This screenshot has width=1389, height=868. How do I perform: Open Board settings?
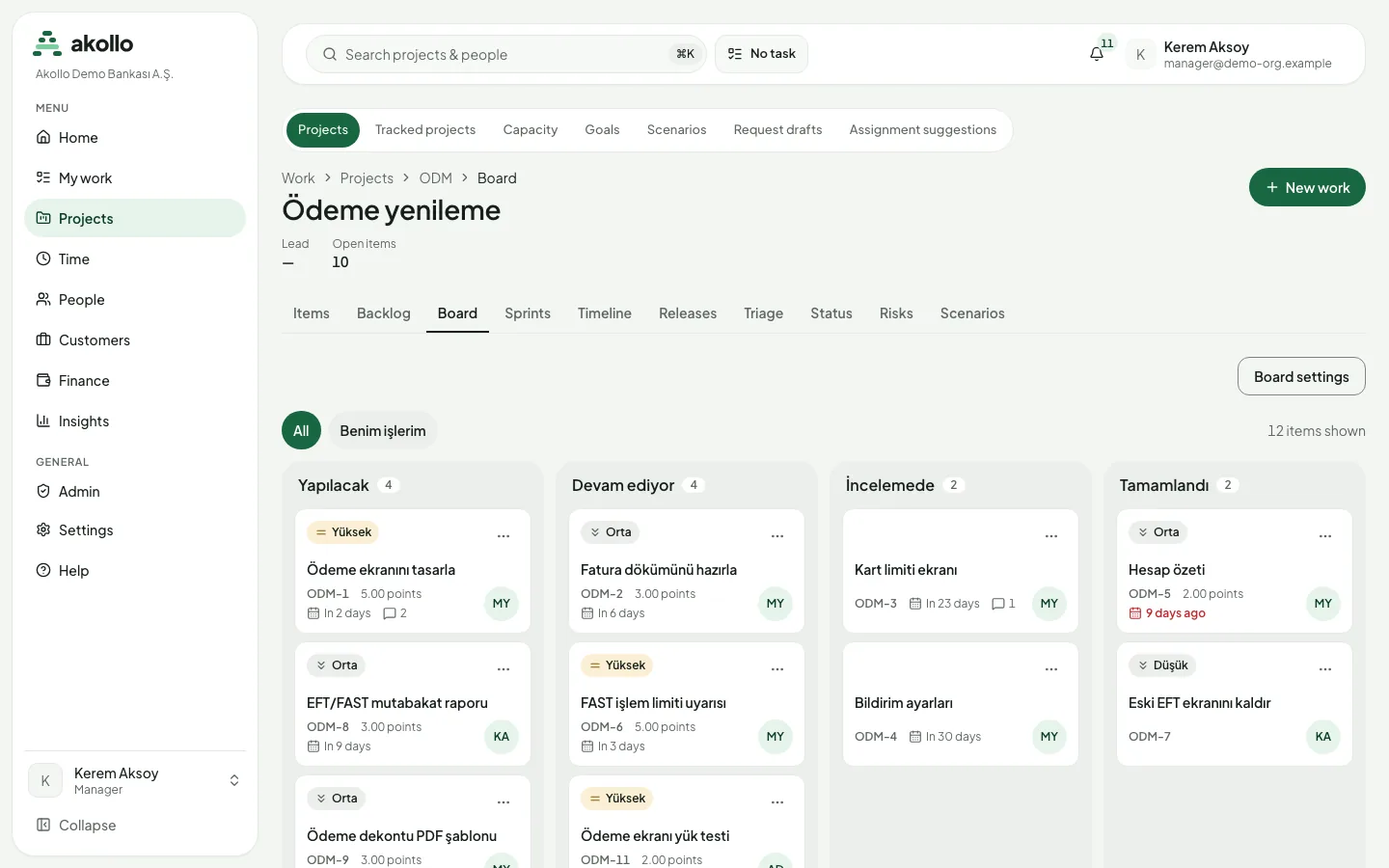[x=1301, y=376]
